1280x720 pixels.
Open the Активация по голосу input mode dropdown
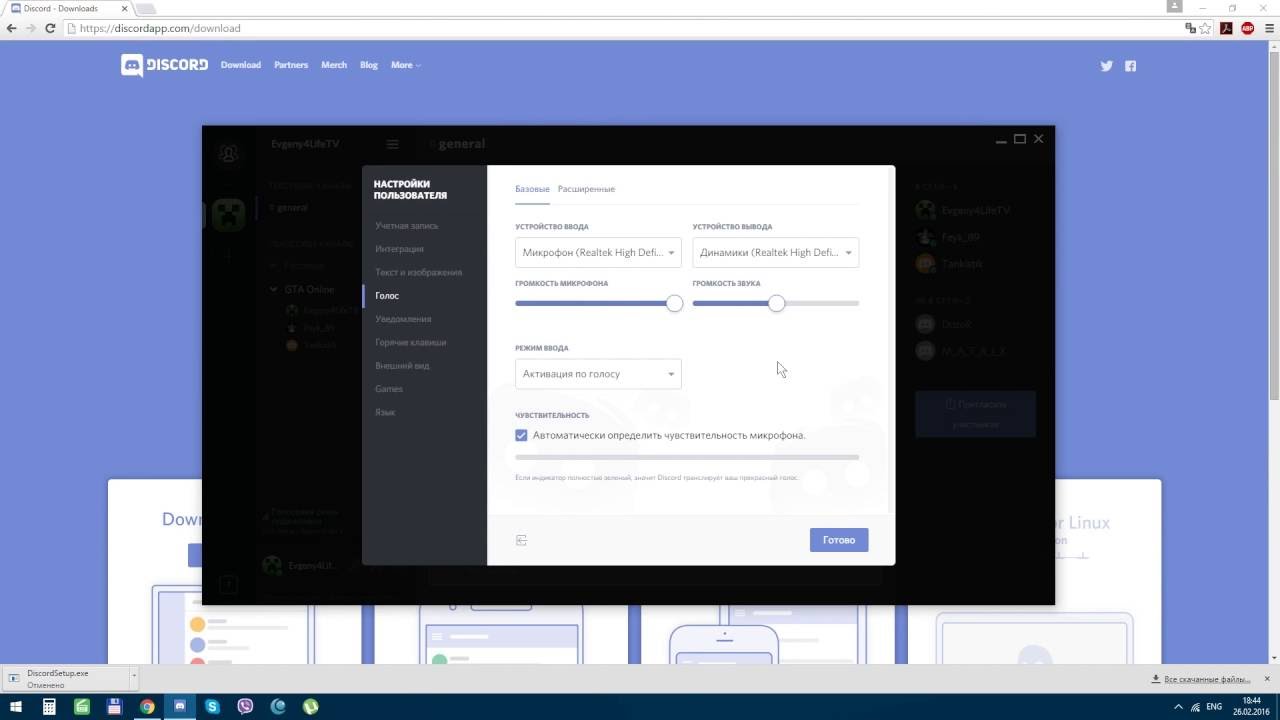(x=598, y=373)
